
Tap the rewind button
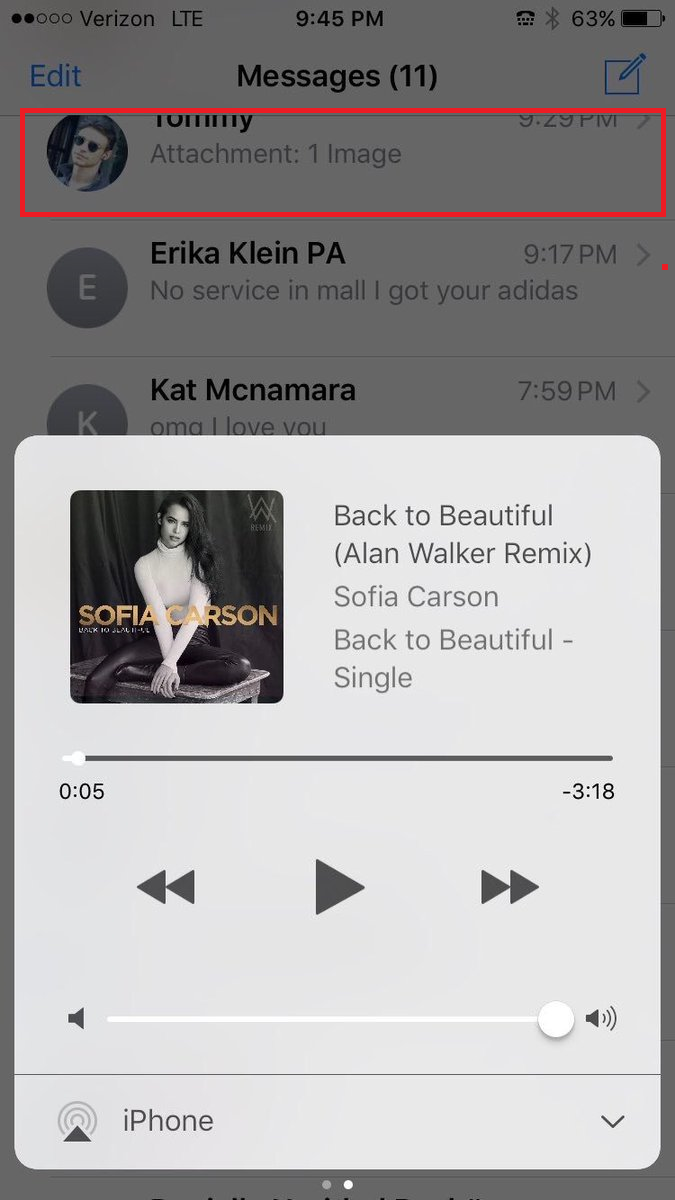pyautogui.click(x=165, y=887)
